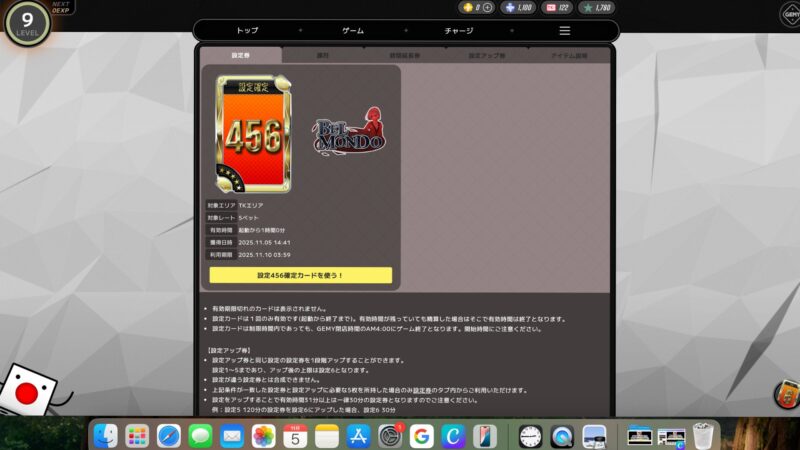Select the 設定券 tab
The image size is (800, 450).
pyautogui.click(x=240, y=56)
